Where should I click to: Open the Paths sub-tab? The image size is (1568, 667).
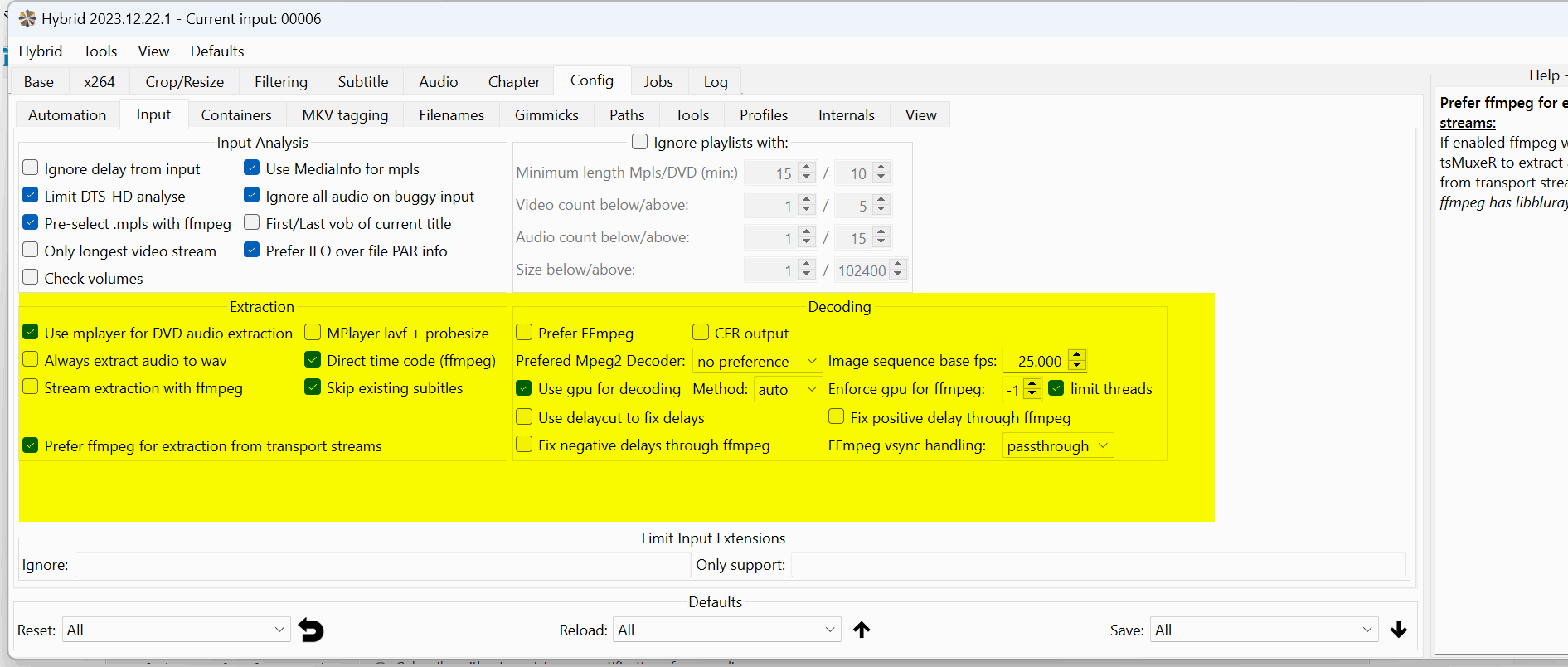point(627,115)
